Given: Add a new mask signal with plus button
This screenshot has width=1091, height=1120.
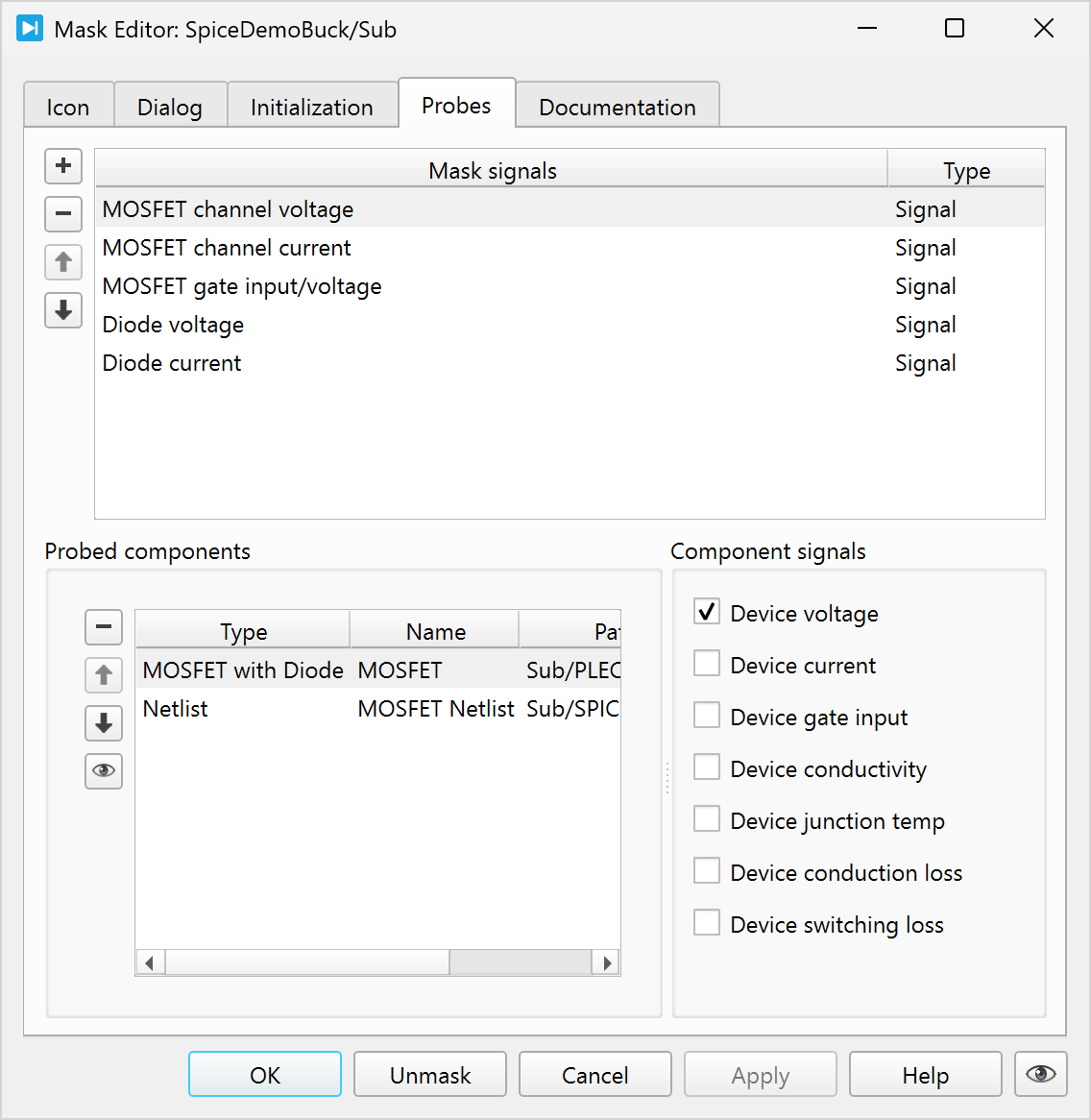Looking at the screenshot, I should click(63, 166).
